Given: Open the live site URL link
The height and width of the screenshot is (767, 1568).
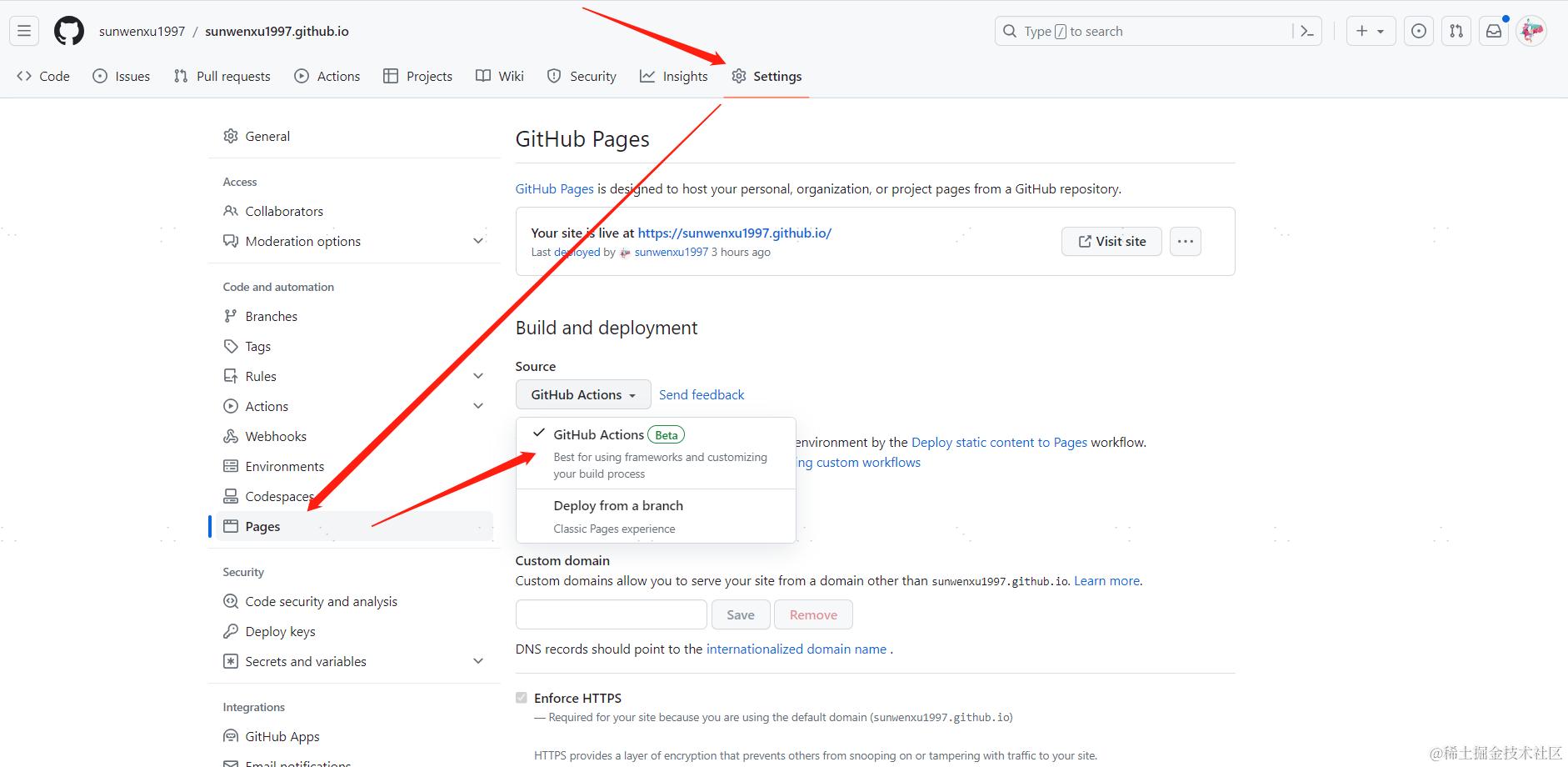Looking at the screenshot, I should click(x=735, y=233).
